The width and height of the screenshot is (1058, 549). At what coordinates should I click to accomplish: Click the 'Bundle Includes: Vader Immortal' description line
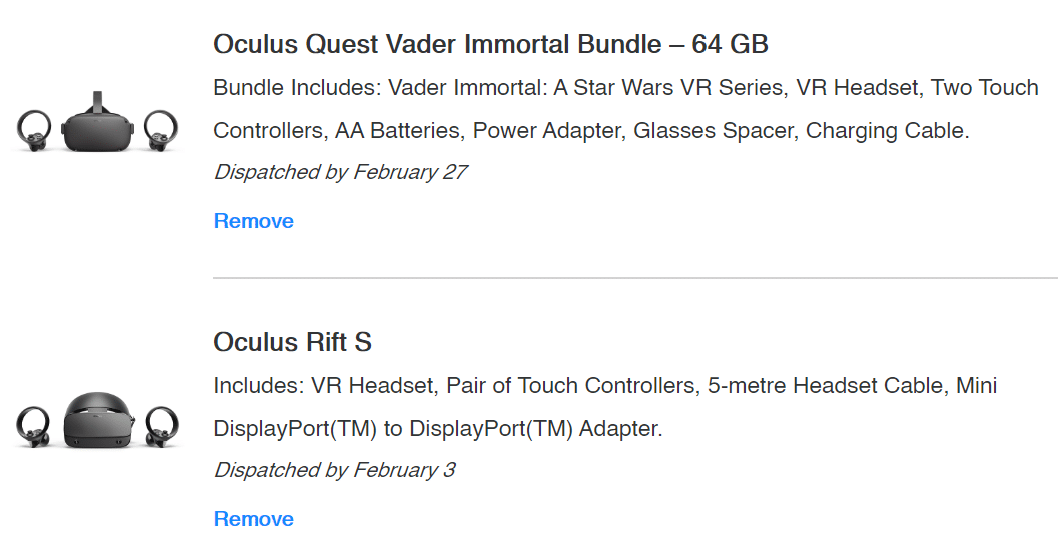tap(626, 88)
